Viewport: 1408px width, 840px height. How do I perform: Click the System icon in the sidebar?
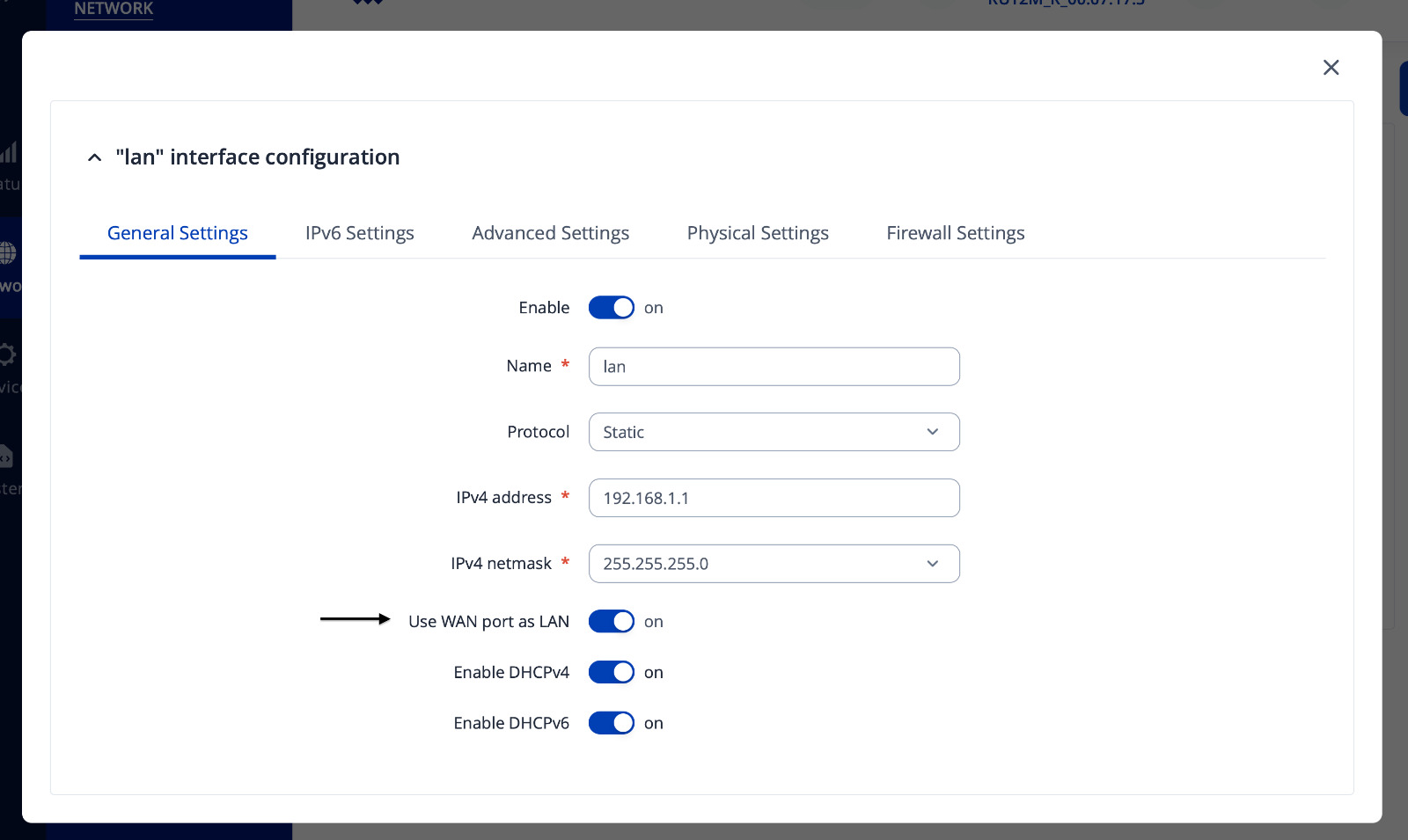[x=7, y=456]
